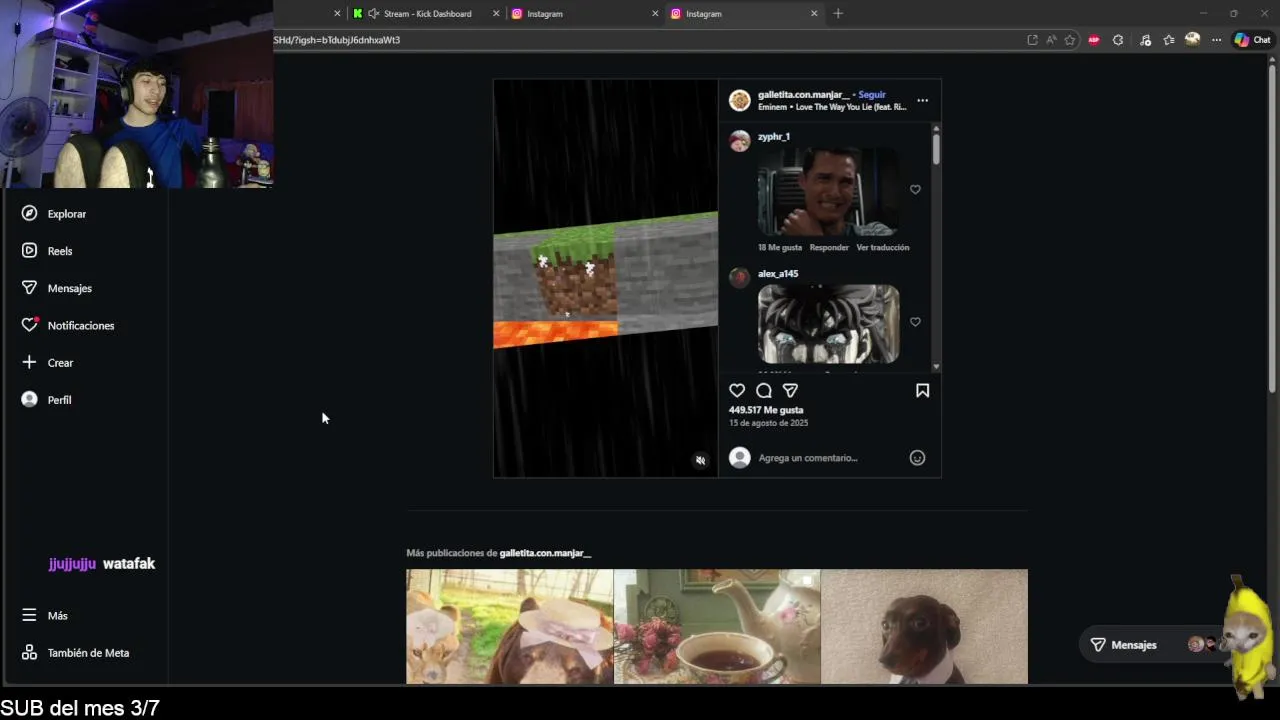This screenshot has height=720, width=1280.
Task: Open the dog with hat post thumbnail
Action: (x=509, y=627)
